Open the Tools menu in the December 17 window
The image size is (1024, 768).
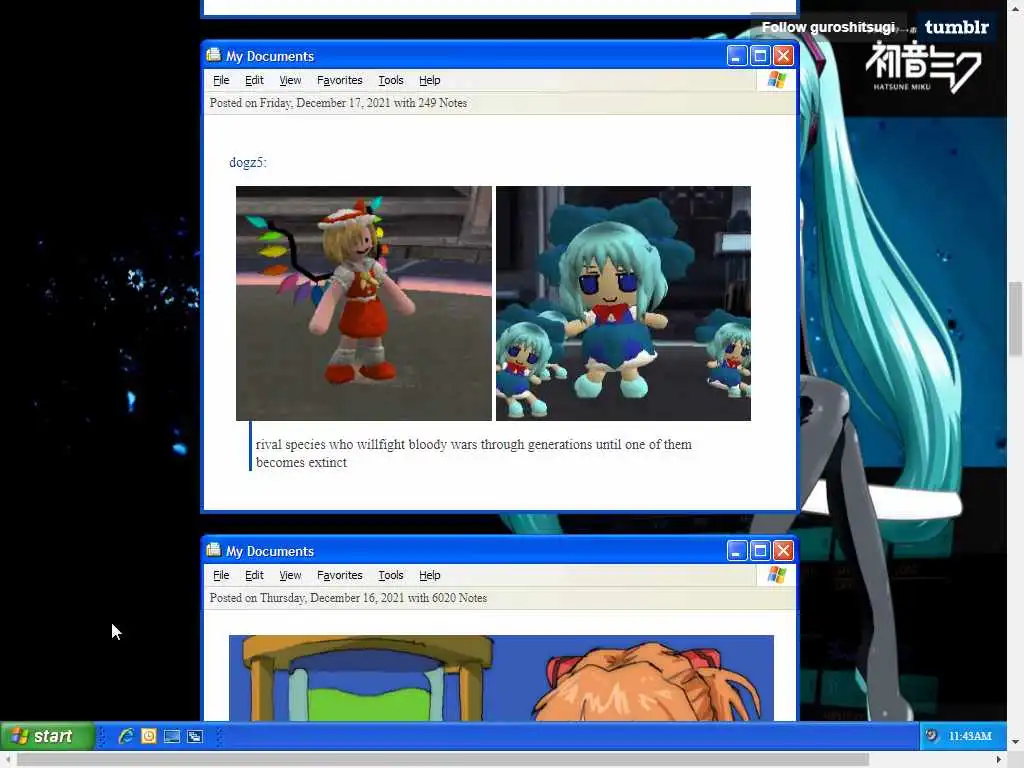[391, 80]
